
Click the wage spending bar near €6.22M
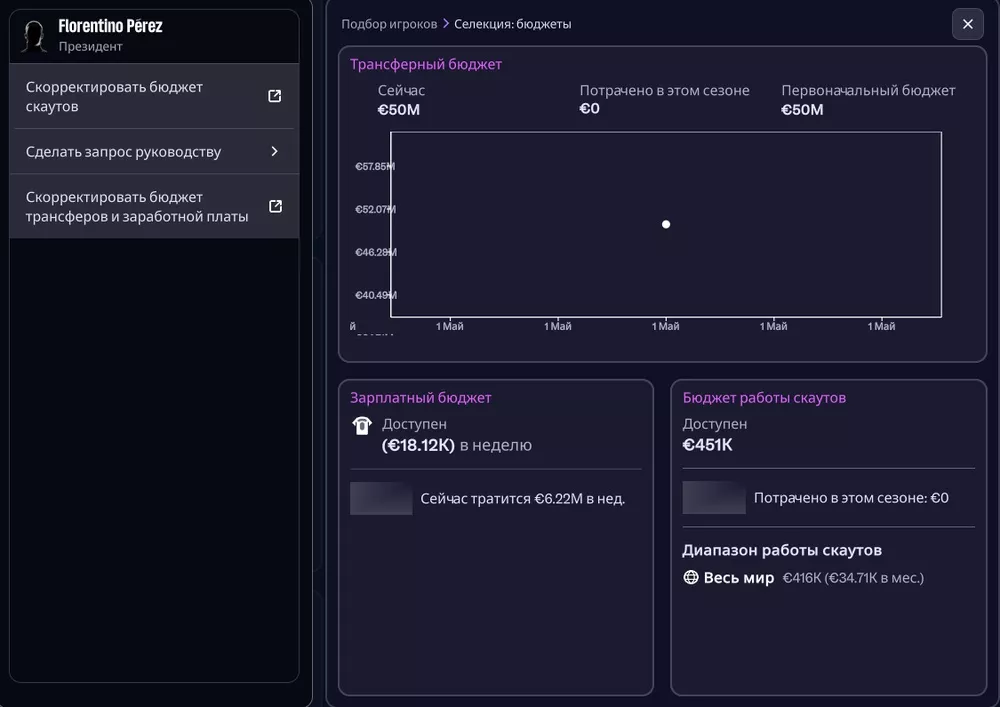[381, 498]
